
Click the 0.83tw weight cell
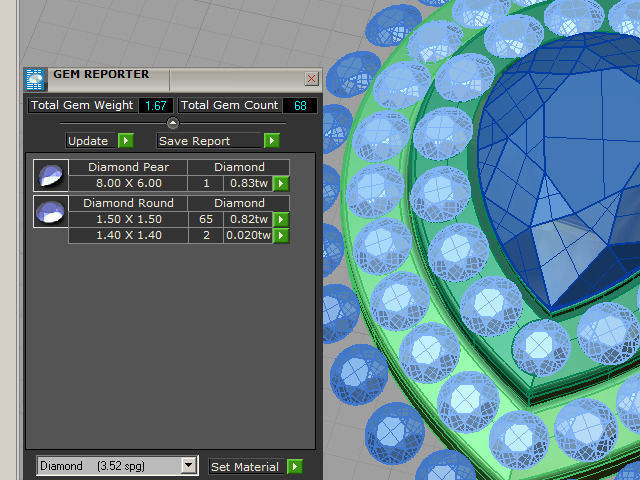(249, 183)
